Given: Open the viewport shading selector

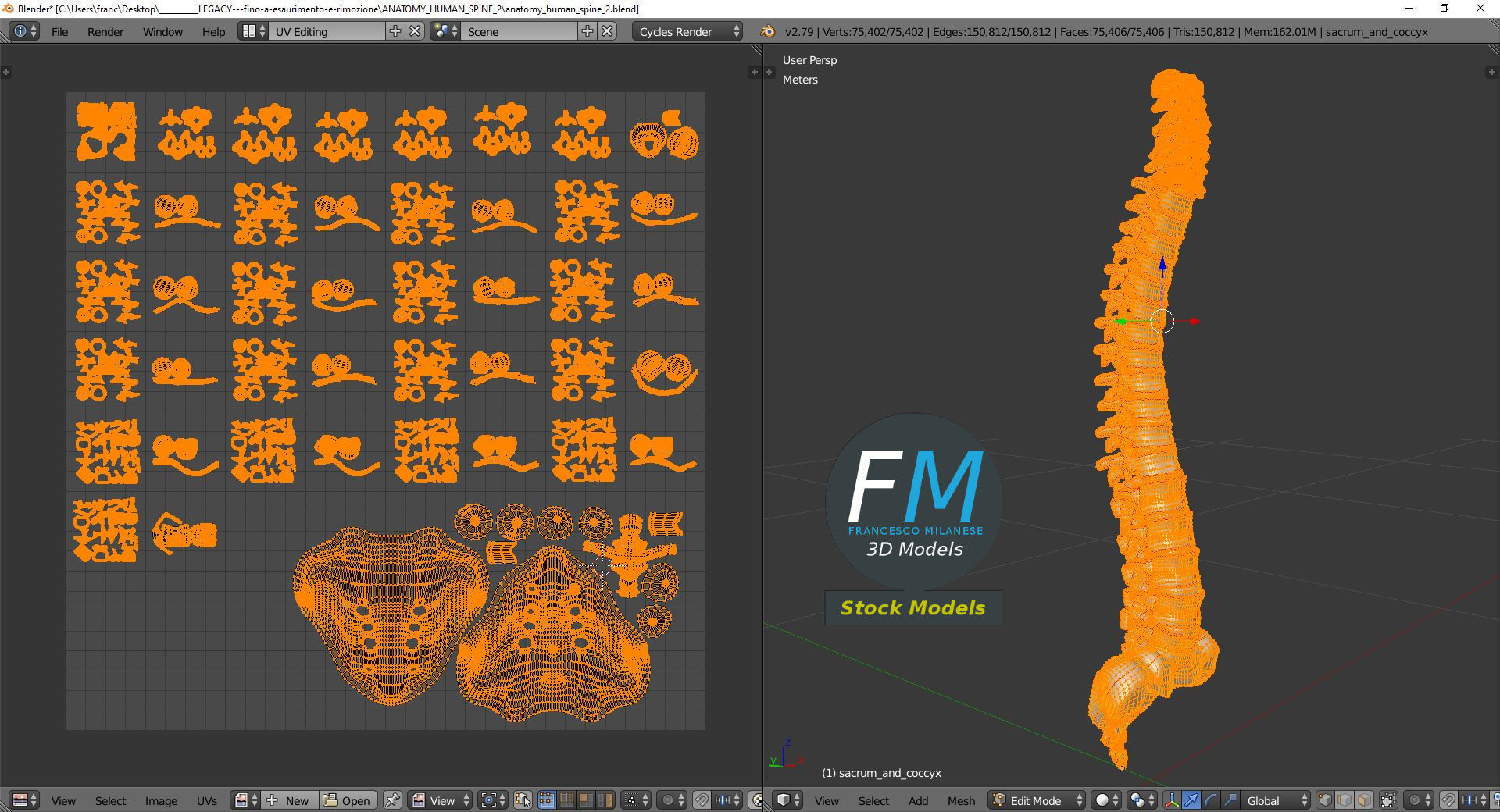Looking at the screenshot, I should [x=1107, y=800].
